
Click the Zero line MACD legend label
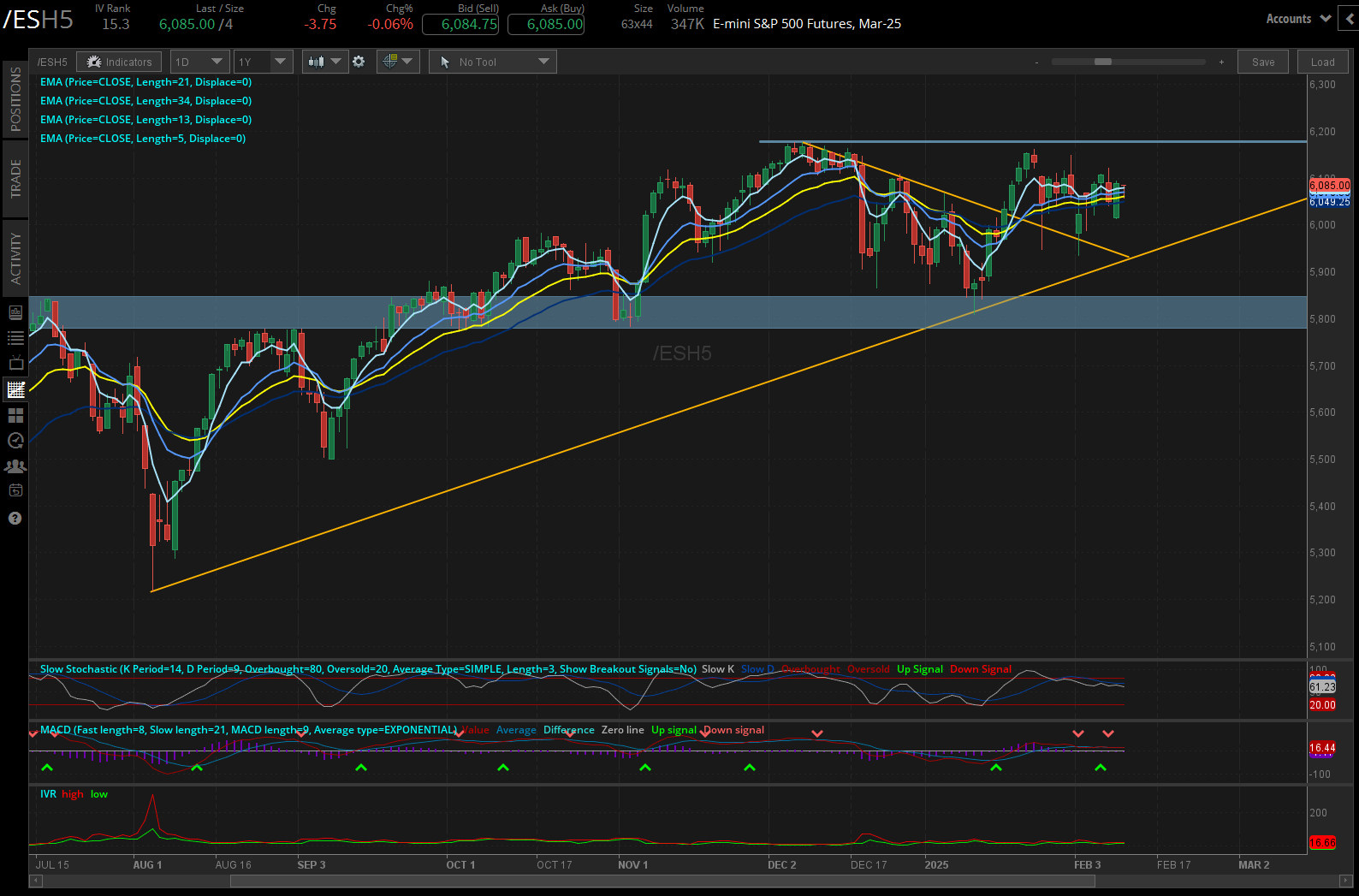(x=623, y=730)
